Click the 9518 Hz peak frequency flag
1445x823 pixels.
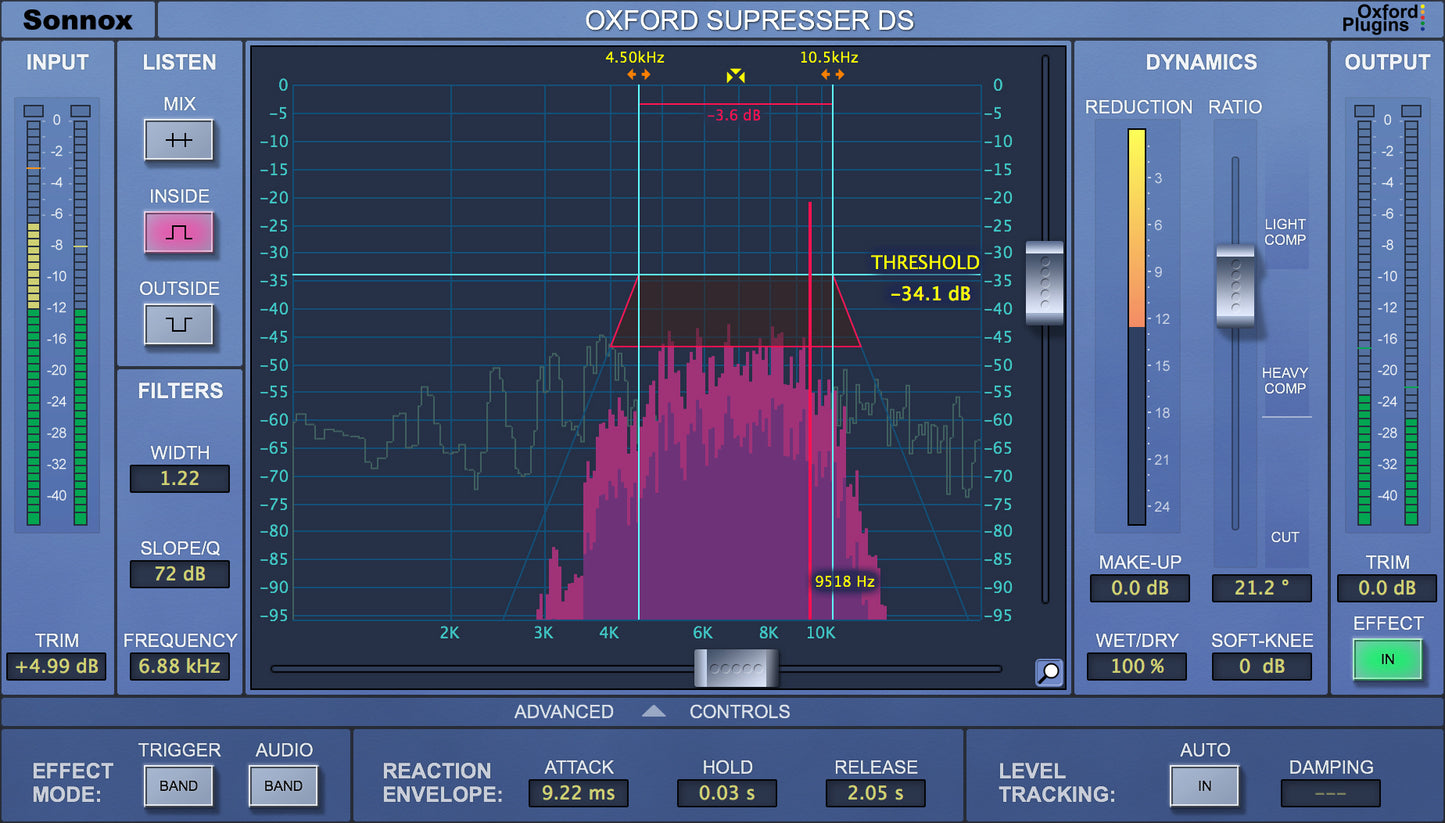pyautogui.click(x=843, y=581)
